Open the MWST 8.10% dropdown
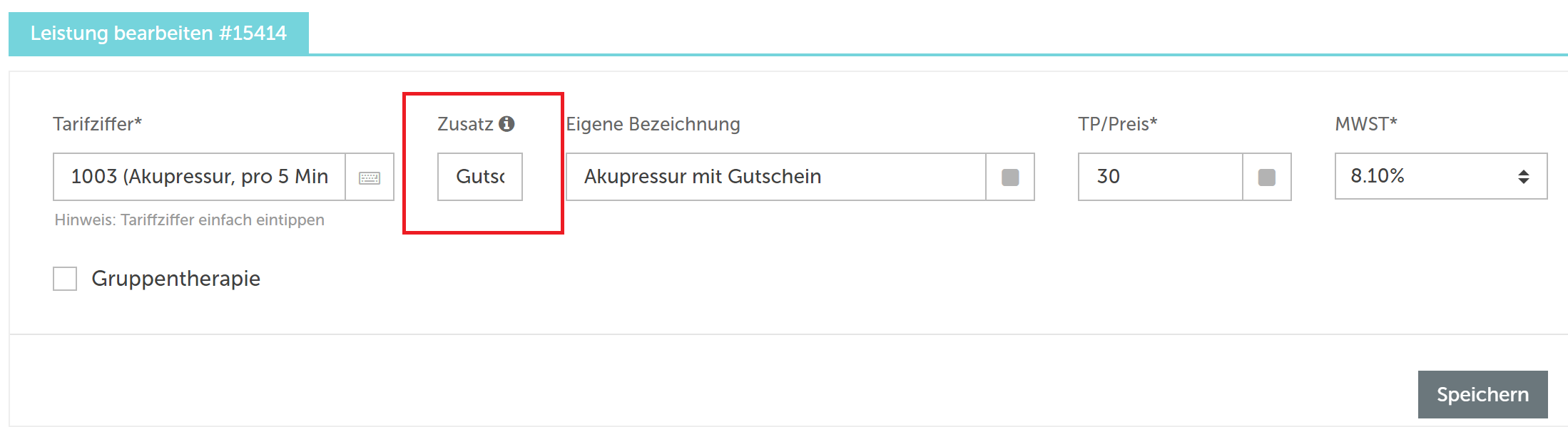Viewport: 1568px width, 427px height. click(1440, 176)
